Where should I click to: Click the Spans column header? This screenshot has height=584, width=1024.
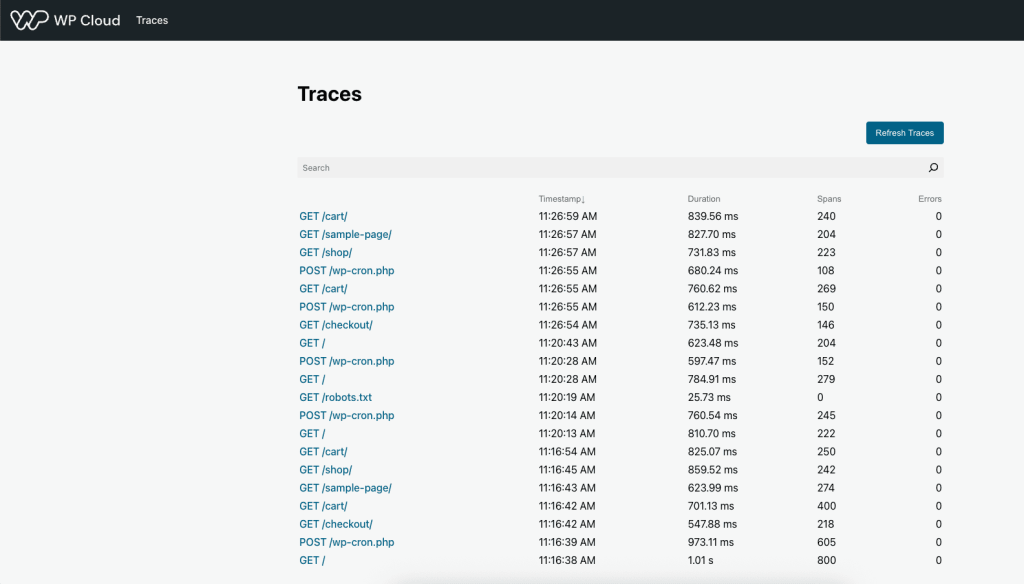click(x=829, y=199)
